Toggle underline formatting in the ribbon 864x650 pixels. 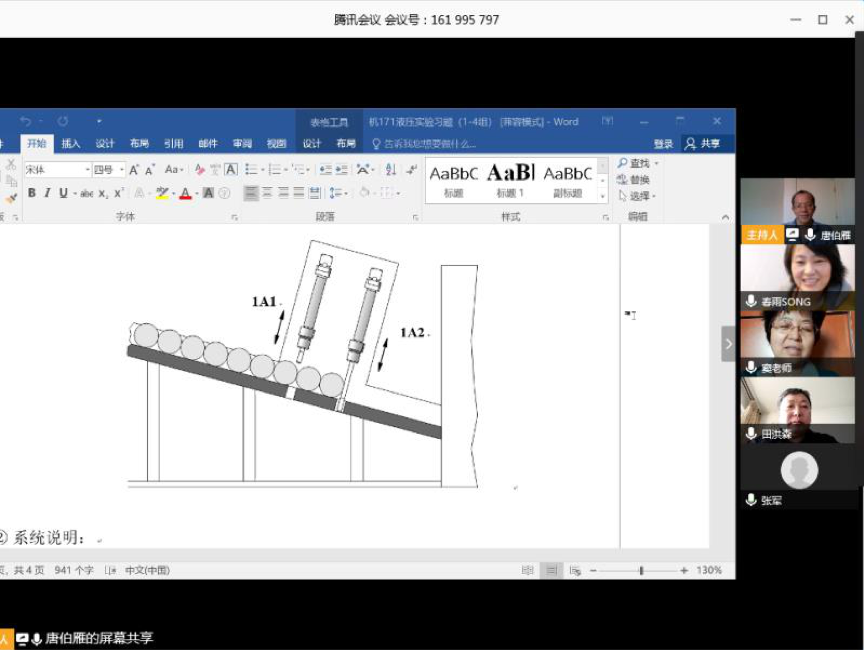point(63,193)
